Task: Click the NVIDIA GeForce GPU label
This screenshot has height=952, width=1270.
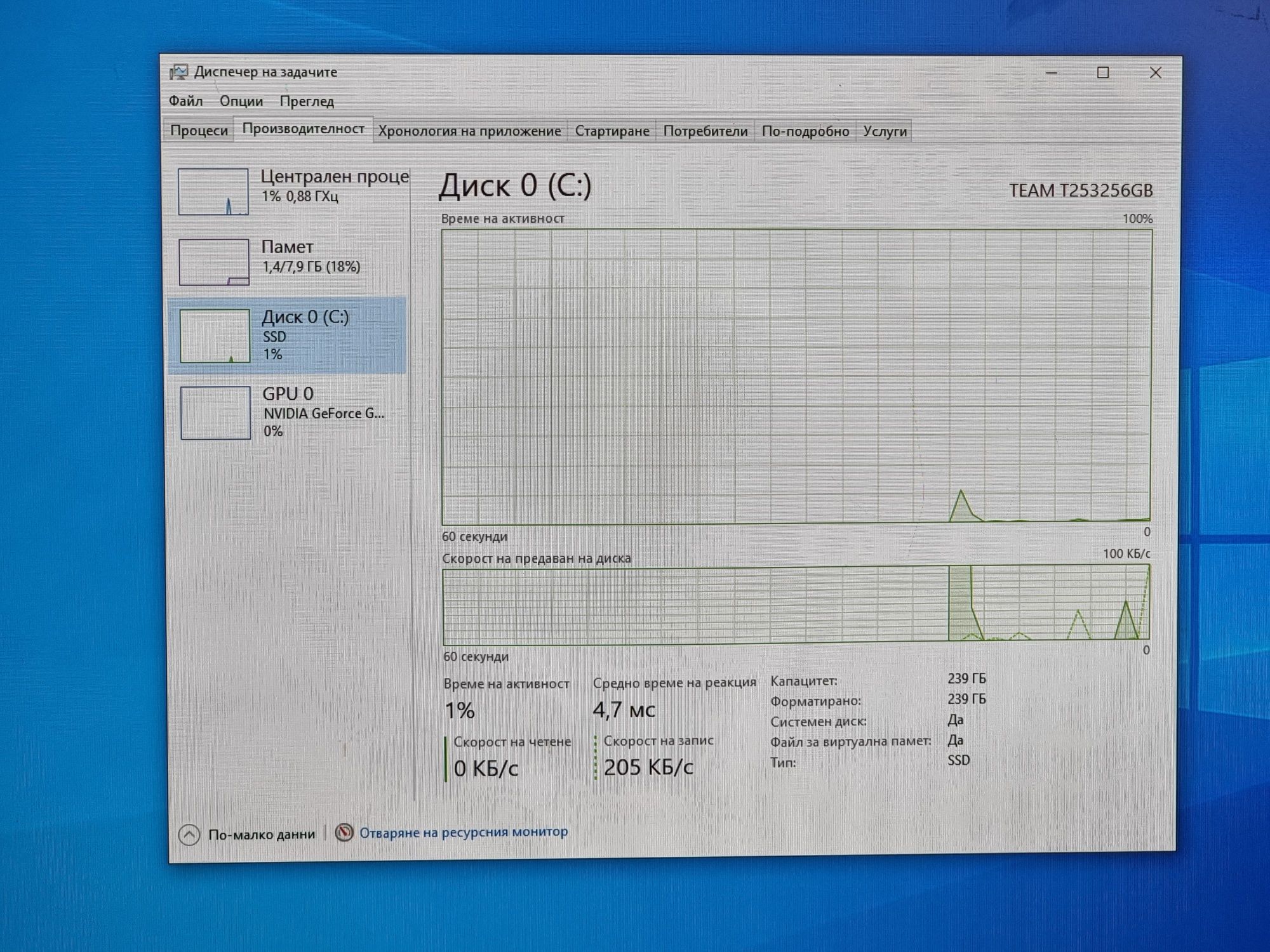Action: (324, 414)
